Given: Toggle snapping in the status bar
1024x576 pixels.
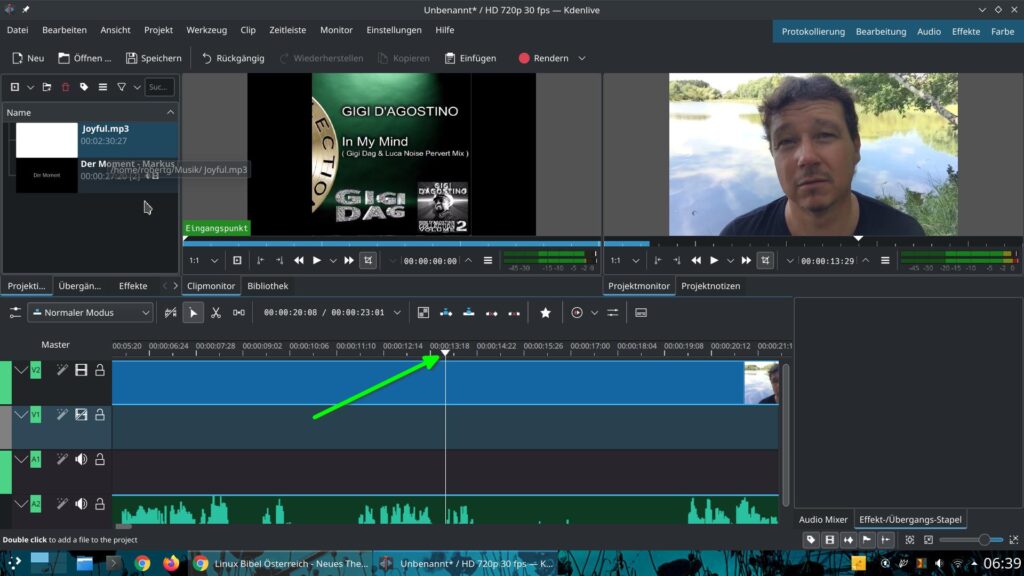Looking at the screenshot, I should tap(886, 540).
